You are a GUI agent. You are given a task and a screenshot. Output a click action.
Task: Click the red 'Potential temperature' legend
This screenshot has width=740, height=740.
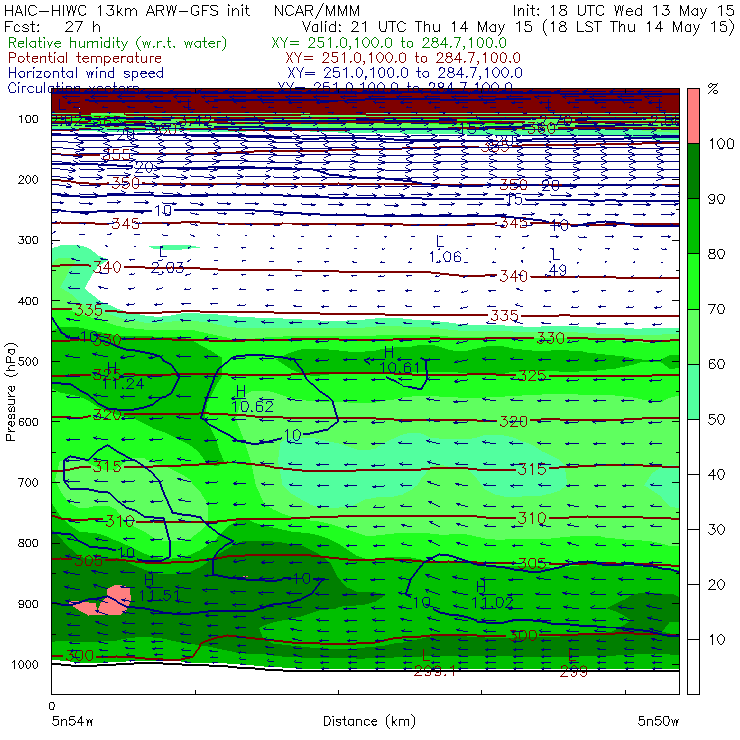[x=85, y=58]
